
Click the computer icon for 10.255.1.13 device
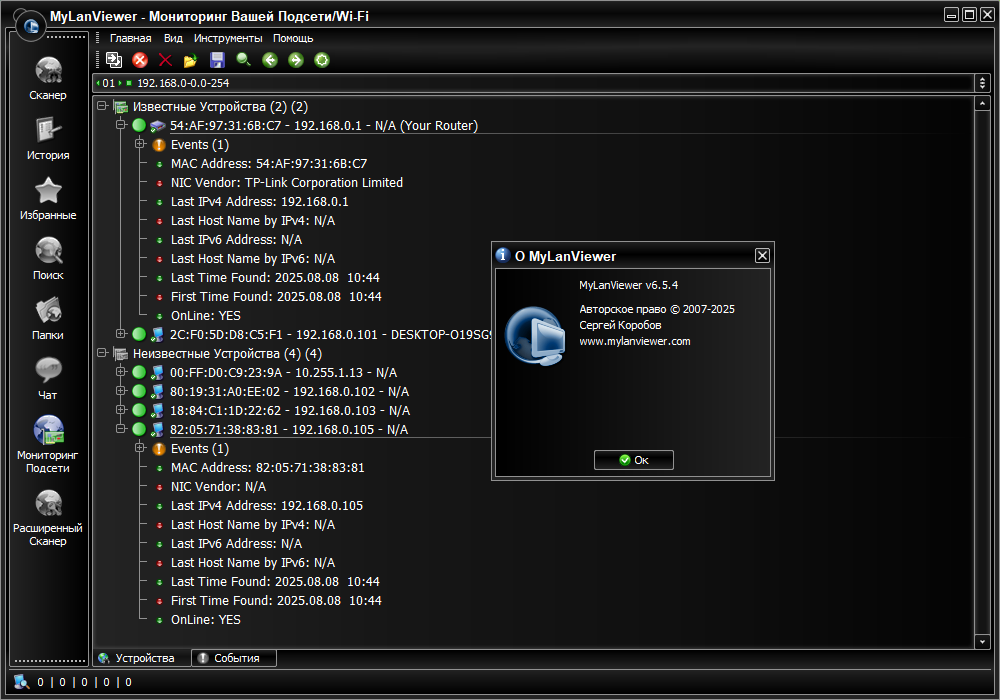(x=158, y=372)
